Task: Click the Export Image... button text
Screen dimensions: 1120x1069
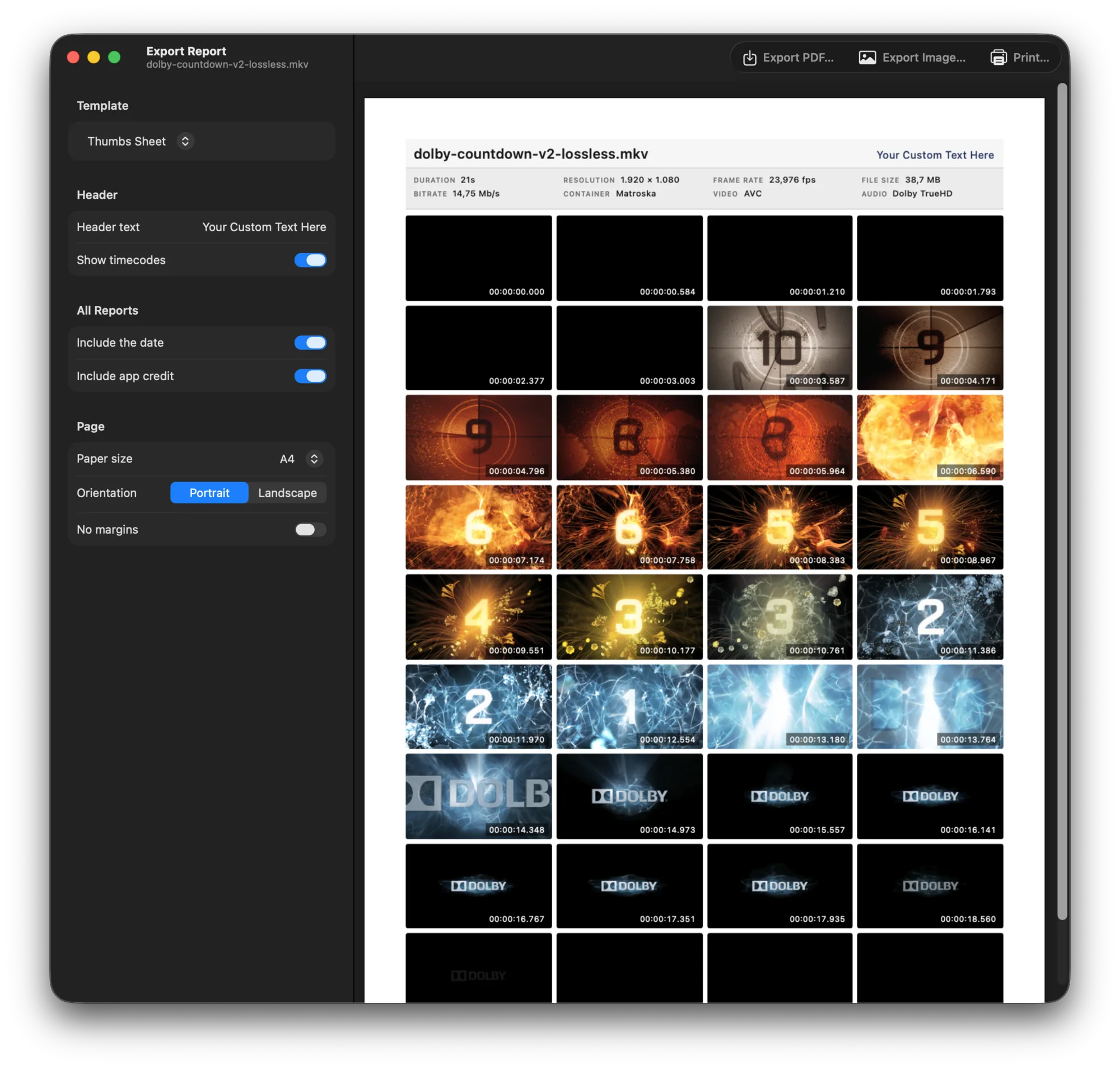Action: click(923, 58)
